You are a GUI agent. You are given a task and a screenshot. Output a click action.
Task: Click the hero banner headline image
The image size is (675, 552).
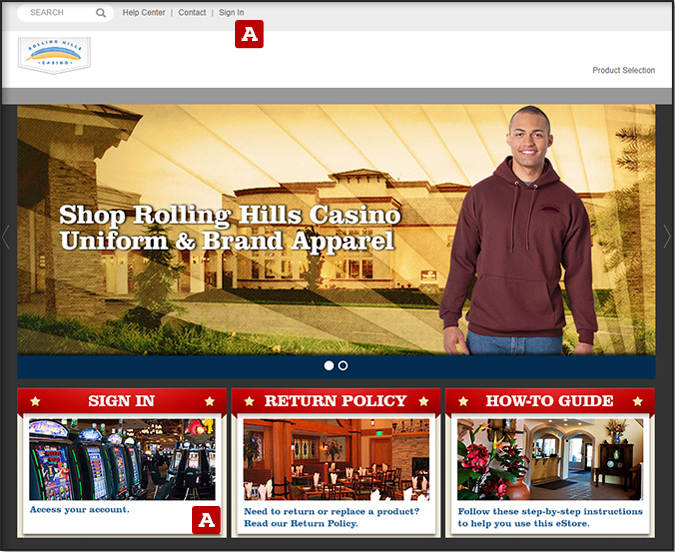click(230, 228)
